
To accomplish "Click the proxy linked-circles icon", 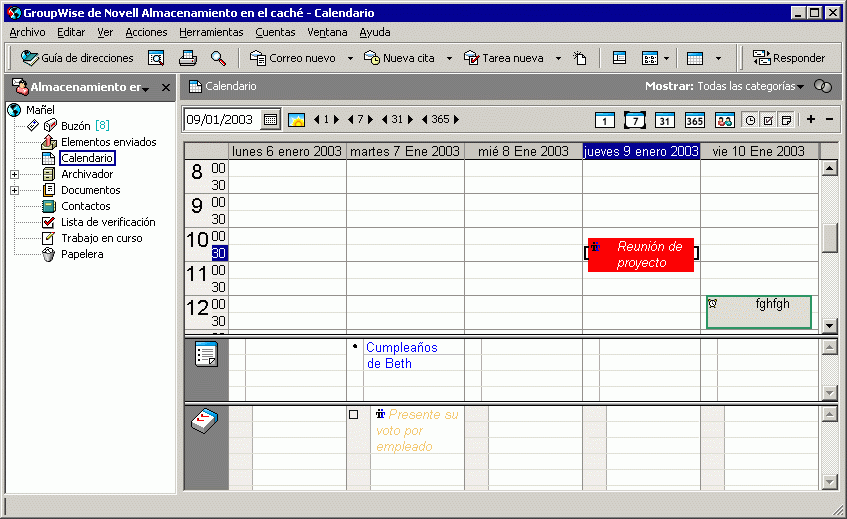I will click(x=823, y=86).
